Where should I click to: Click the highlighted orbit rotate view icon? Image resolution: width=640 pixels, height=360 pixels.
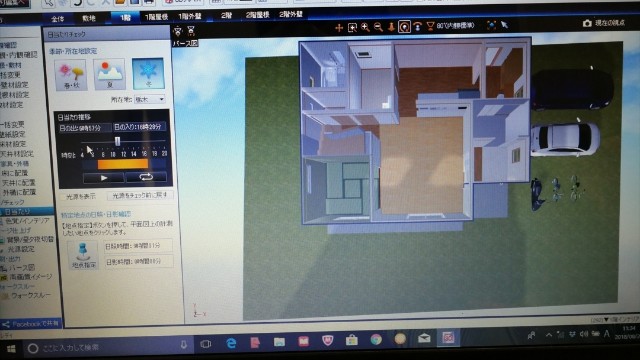(x=404, y=27)
